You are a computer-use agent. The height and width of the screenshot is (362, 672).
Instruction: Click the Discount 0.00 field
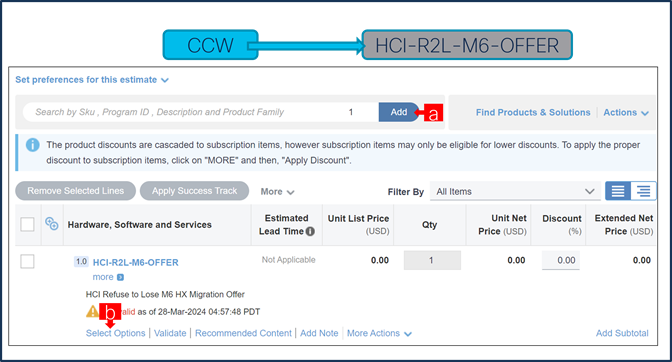pyautogui.click(x=561, y=260)
